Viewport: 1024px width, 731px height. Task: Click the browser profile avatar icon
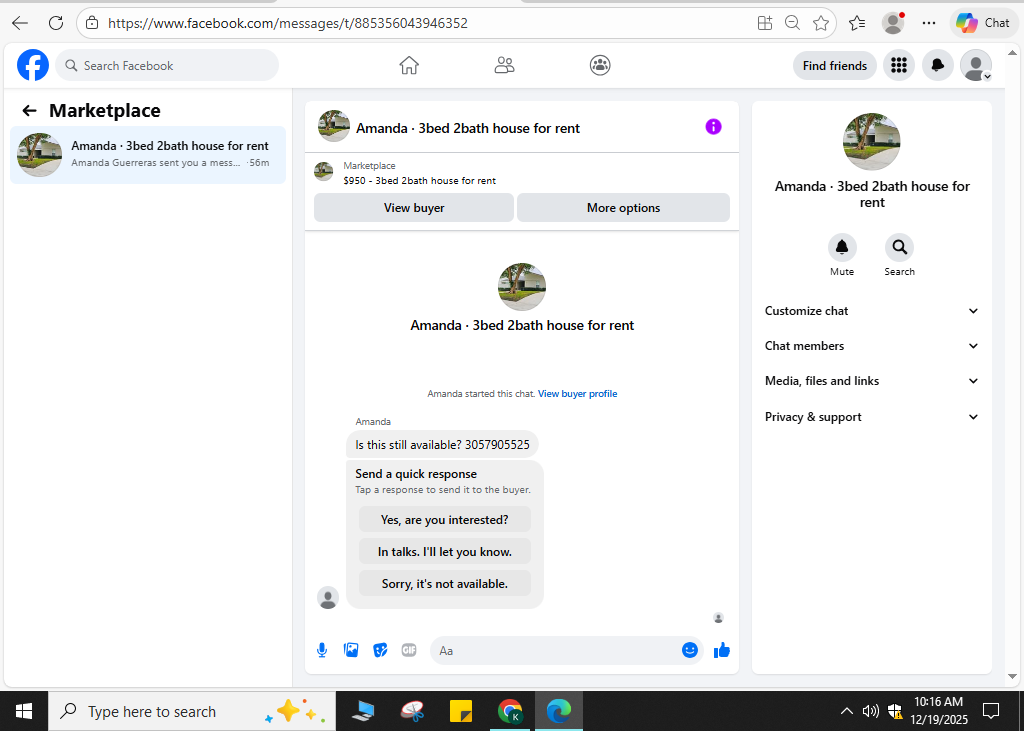[x=893, y=23]
